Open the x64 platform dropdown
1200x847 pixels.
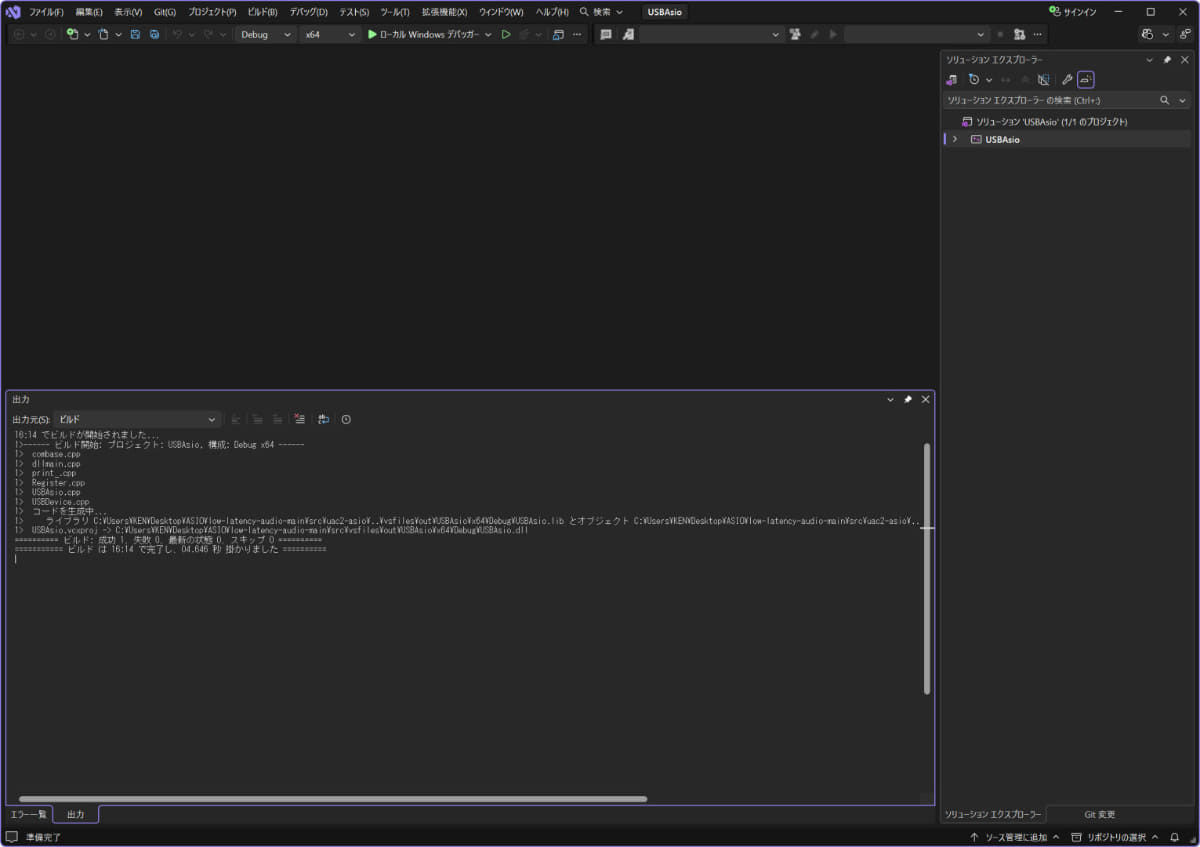click(330, 34)
